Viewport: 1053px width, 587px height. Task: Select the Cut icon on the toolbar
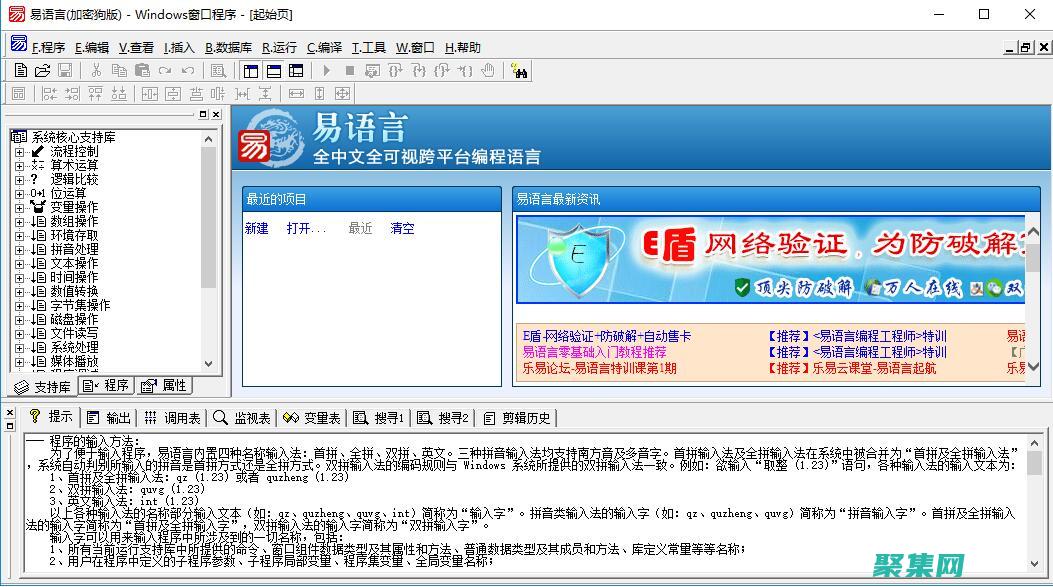[x=98, y=70]
